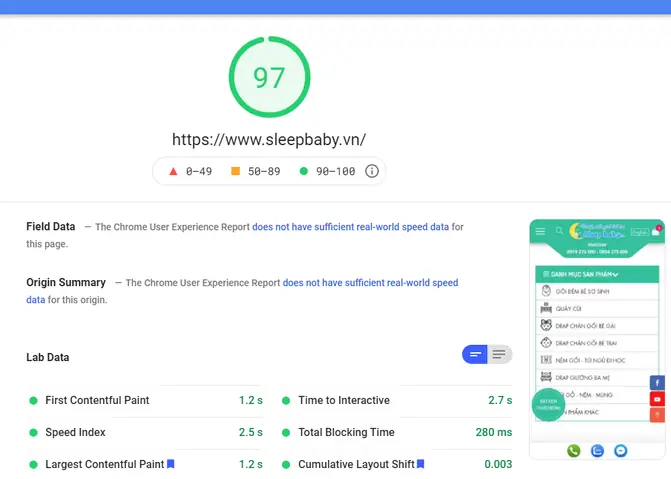Open Field Data insufficient speed data link
The height and width of the screenshot is (479, 671).
(350, 227)
